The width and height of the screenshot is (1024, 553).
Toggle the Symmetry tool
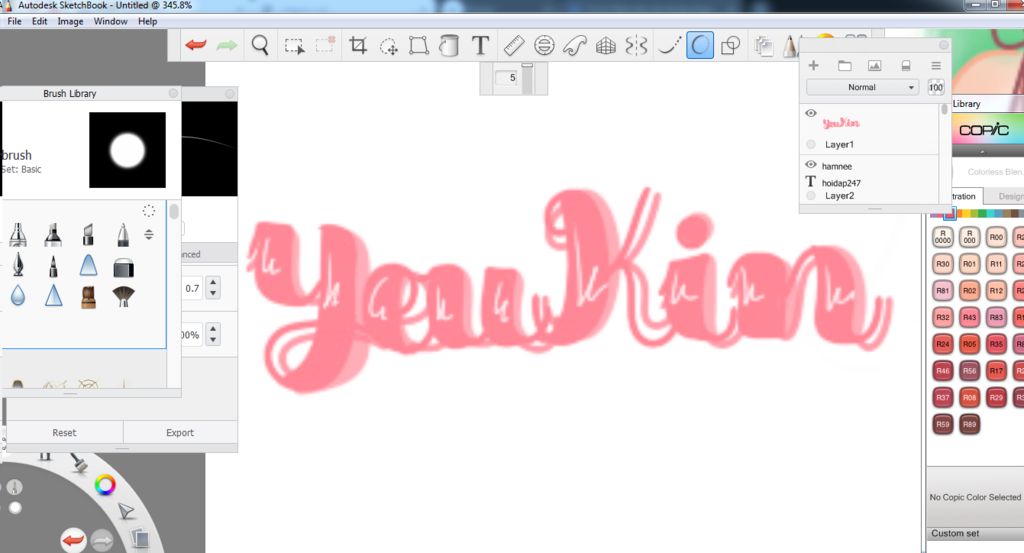(x=637, y=46)
